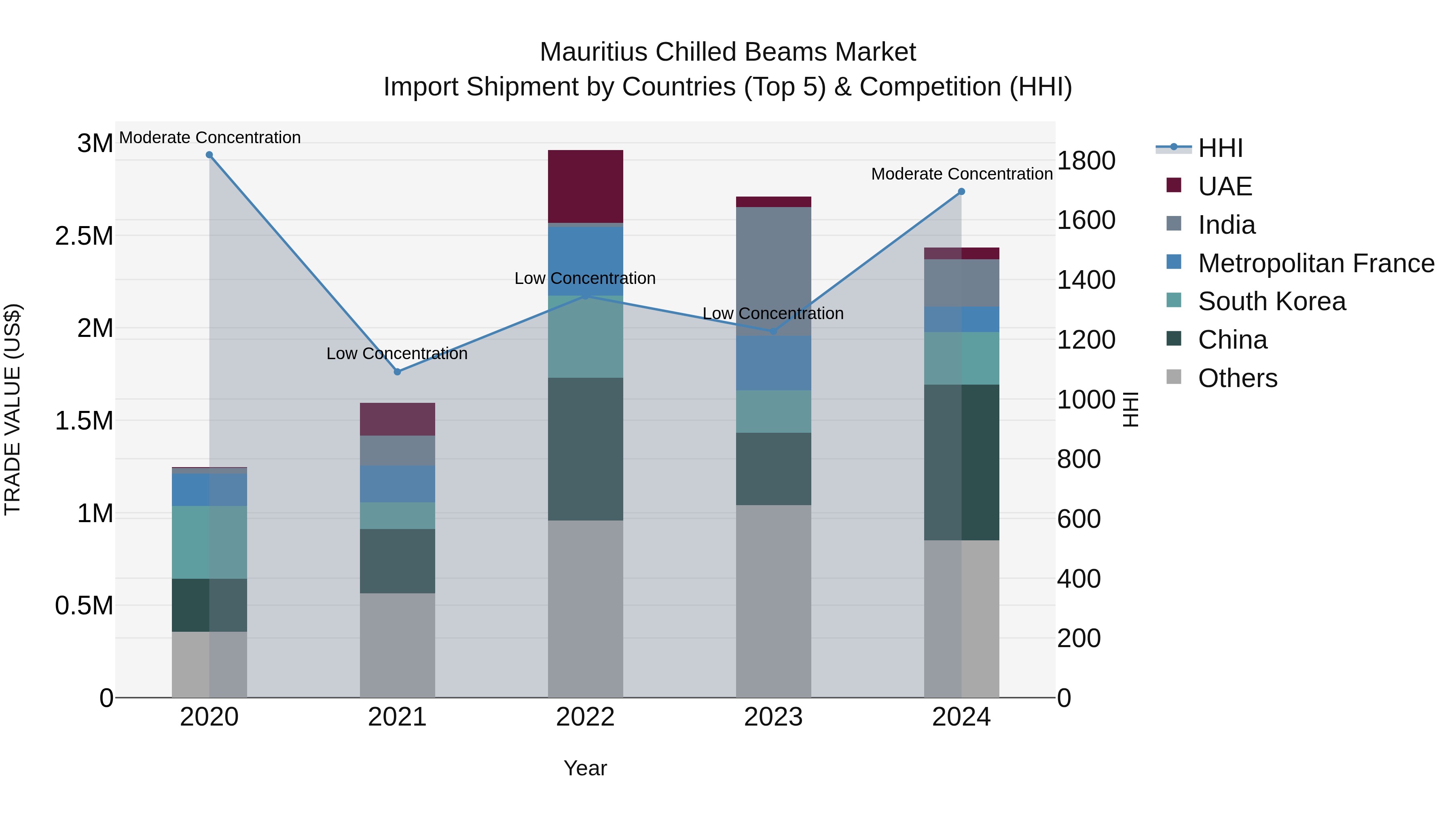Click the Others gray legend swatch
Image resolution: width=1456 pixels, height=819 pixels.
click(1174, 377)
